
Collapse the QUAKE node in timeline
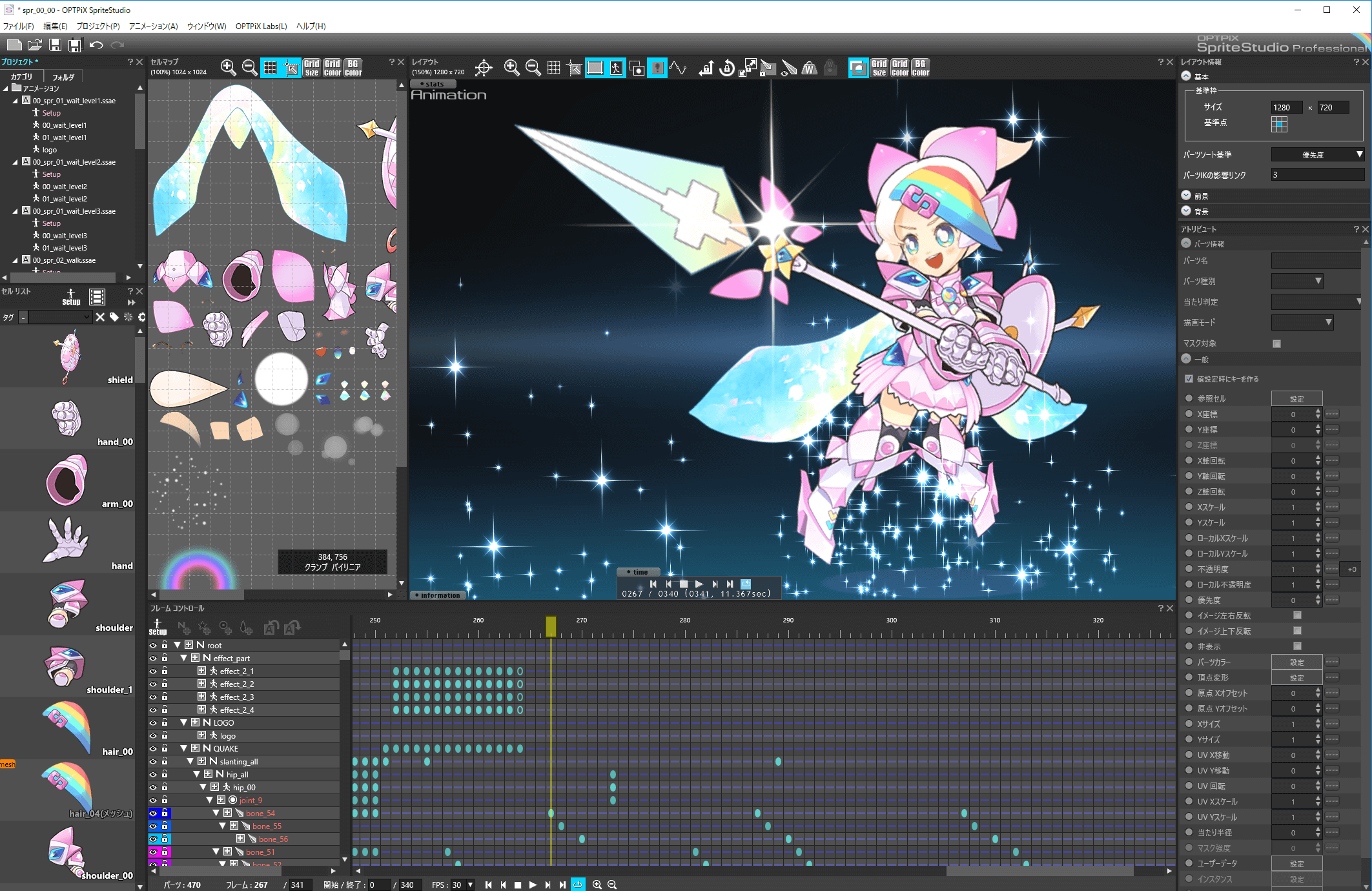click(x=183, y=748)
